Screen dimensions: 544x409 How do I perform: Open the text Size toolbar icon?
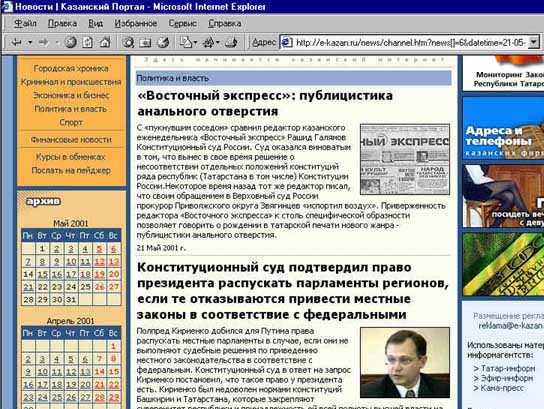tap(209, 43)
